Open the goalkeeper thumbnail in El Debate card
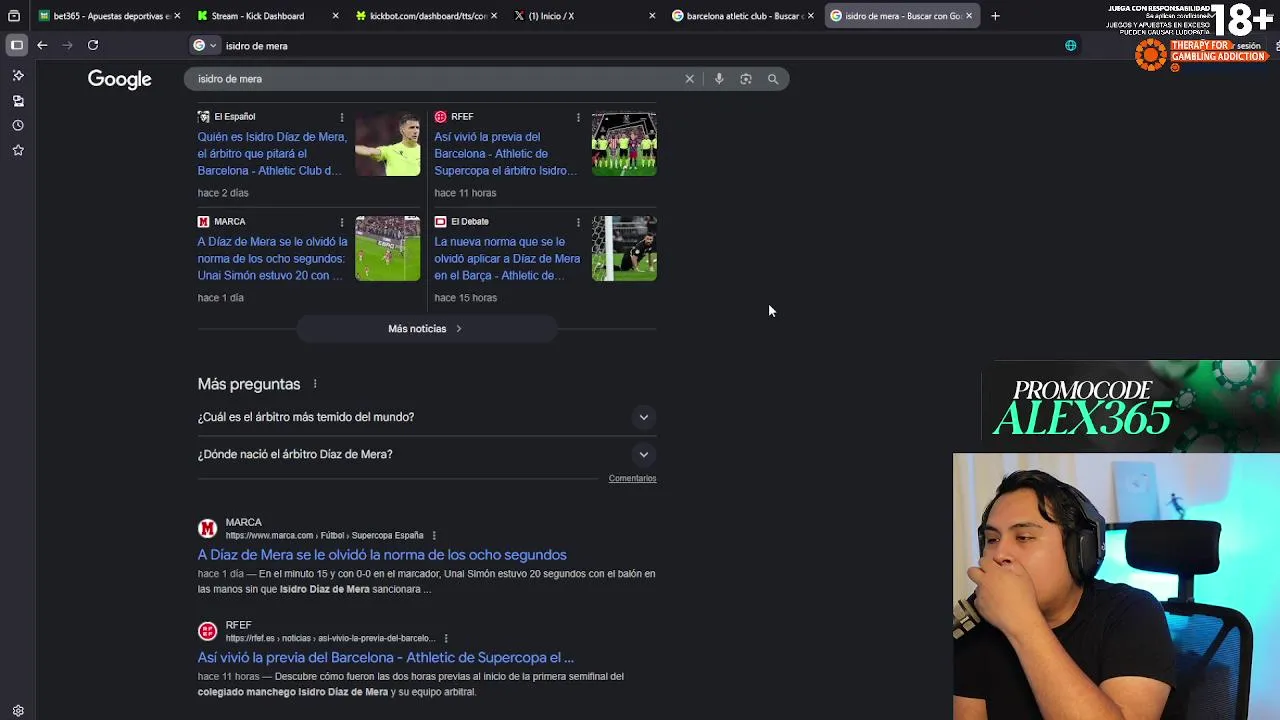 624,248
